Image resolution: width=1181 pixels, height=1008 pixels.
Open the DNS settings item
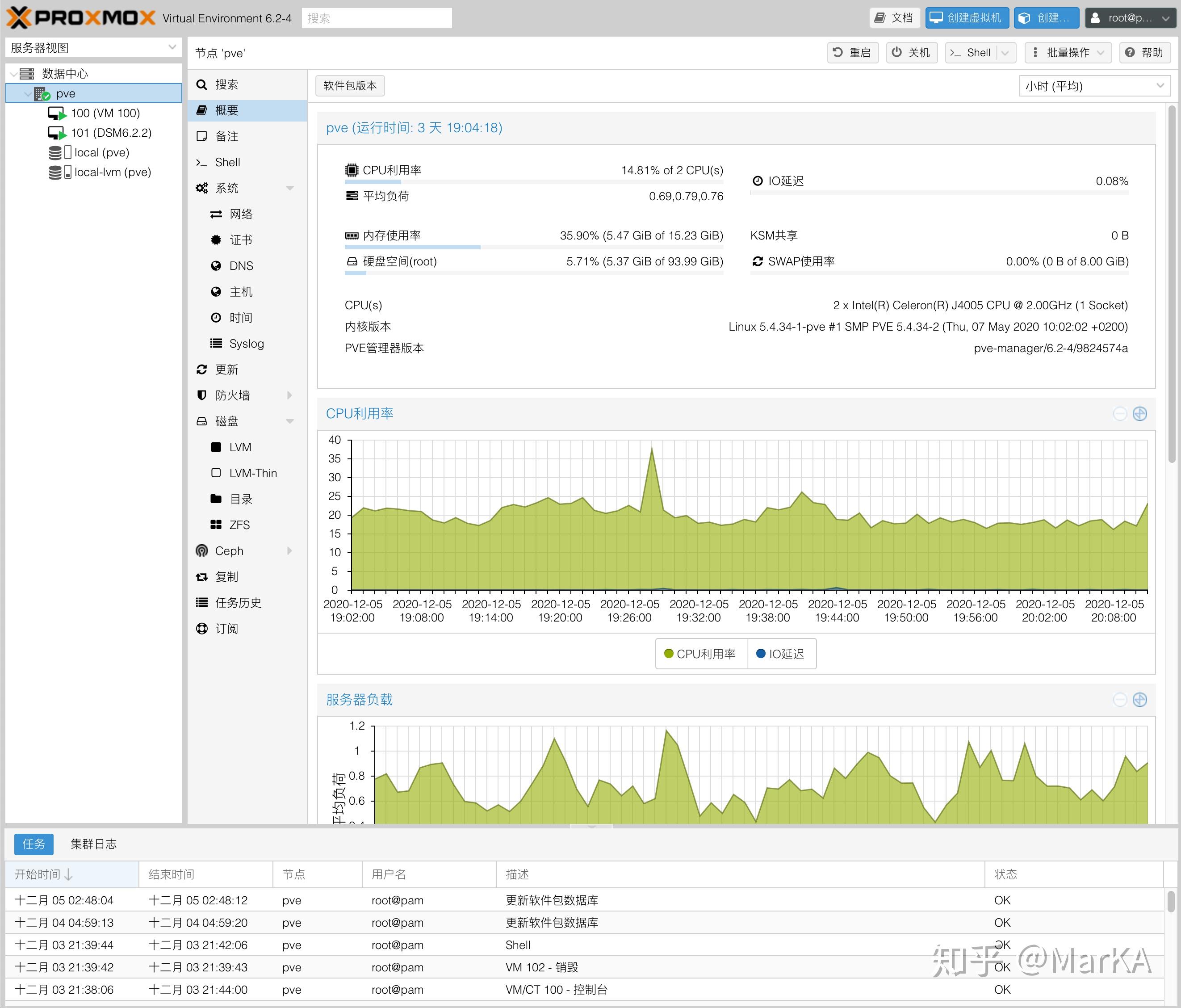247,266
